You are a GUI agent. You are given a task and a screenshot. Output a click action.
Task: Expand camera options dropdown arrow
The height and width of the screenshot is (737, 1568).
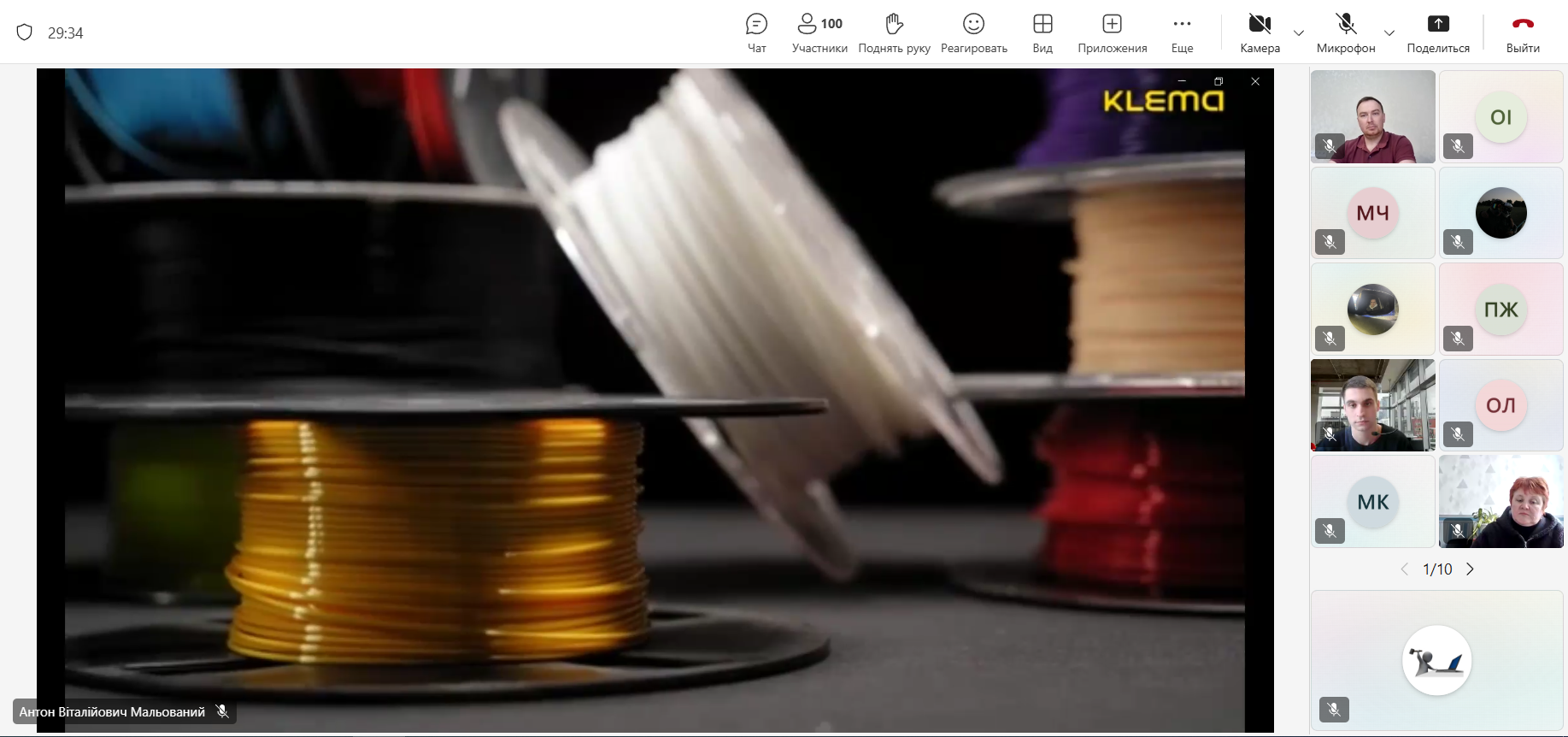1299,33
